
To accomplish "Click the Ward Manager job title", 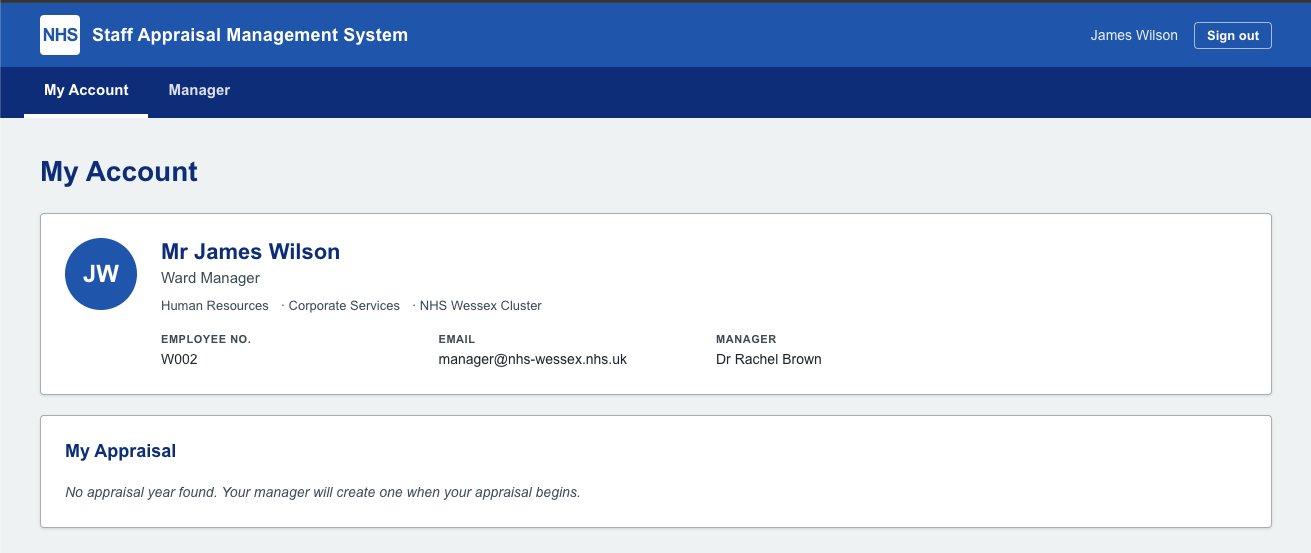I will (x=210, y=278).
